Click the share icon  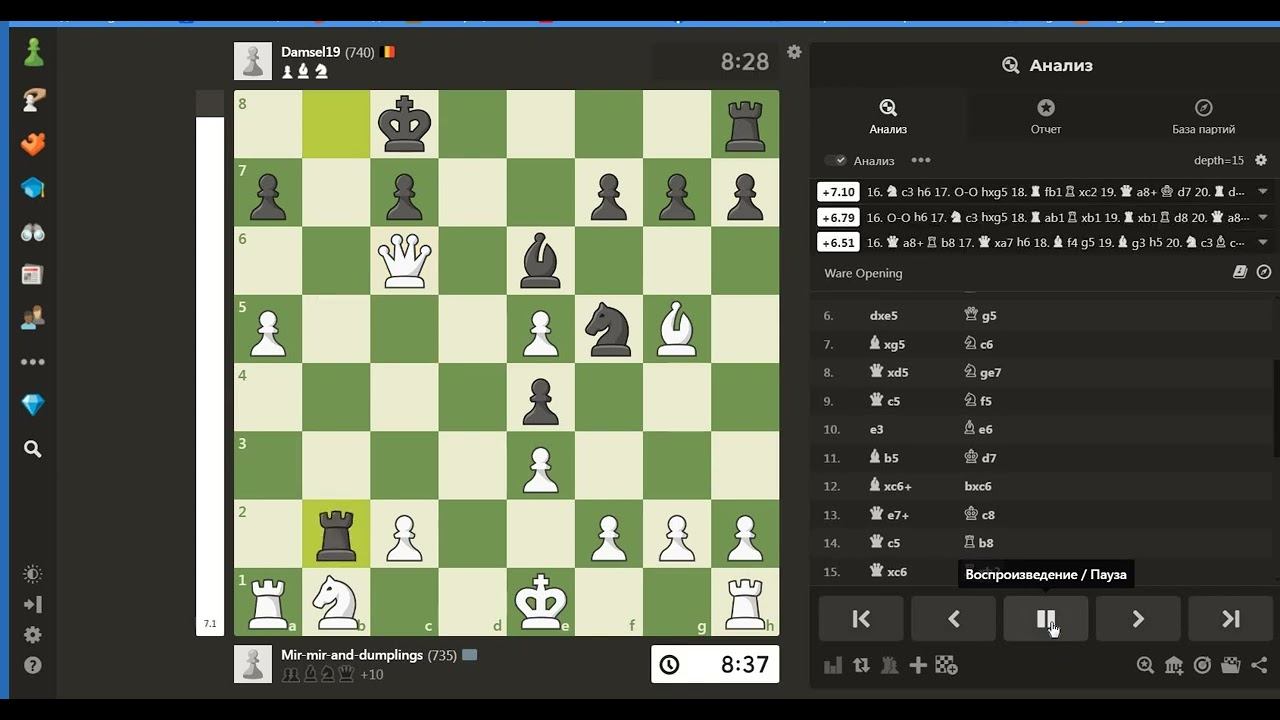tap(1259, 665)
